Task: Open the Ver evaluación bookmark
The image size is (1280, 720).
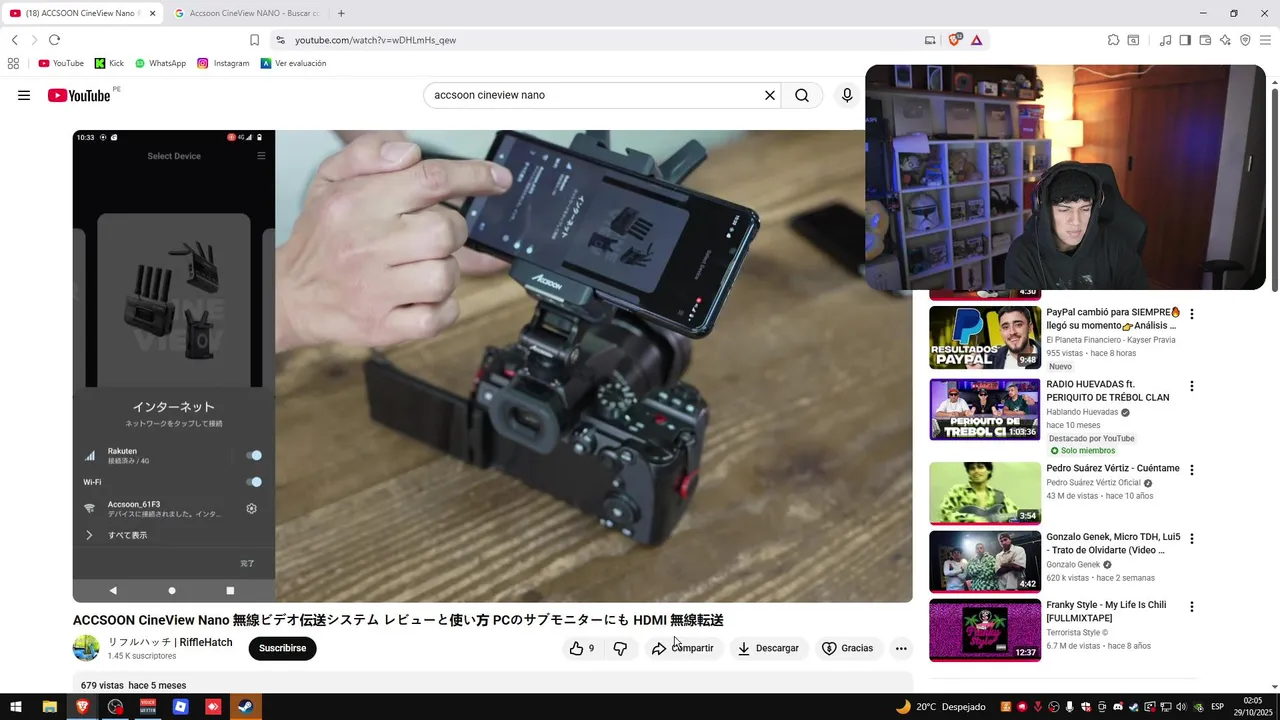Action: pyautogui.click(x=293, y=63)
